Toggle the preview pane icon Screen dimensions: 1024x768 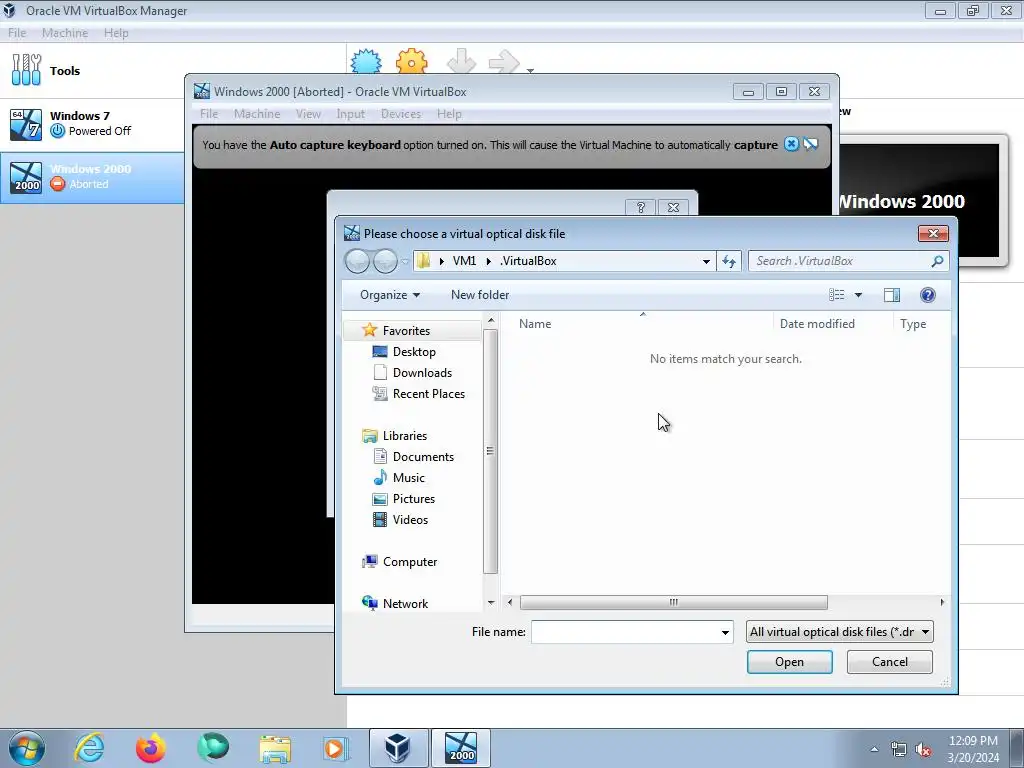[x=891, y=295]
